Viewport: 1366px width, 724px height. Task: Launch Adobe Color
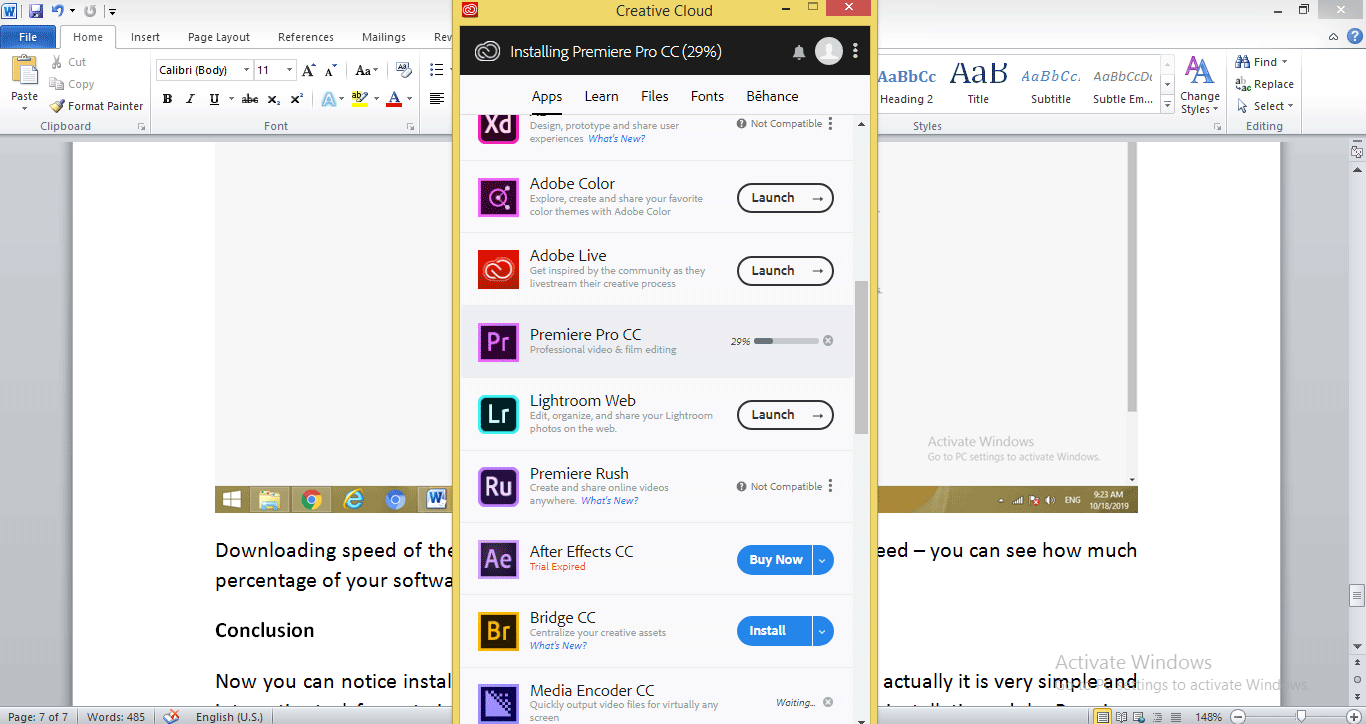785,198
